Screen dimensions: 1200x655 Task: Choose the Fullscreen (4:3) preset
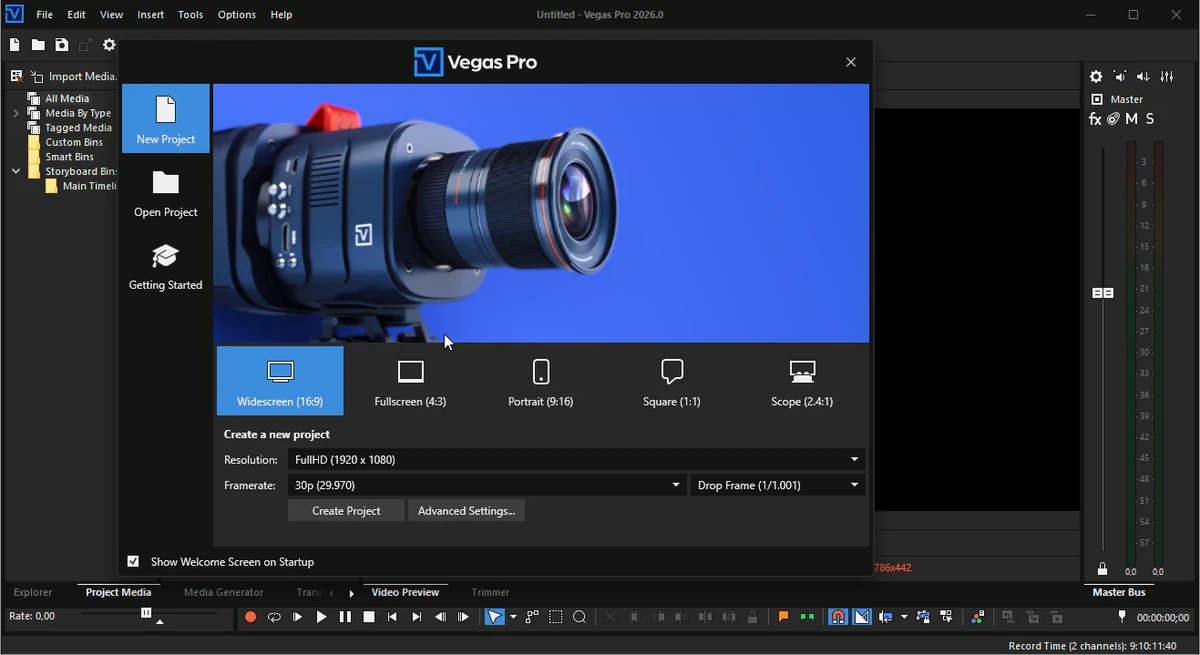coord(411,381)
